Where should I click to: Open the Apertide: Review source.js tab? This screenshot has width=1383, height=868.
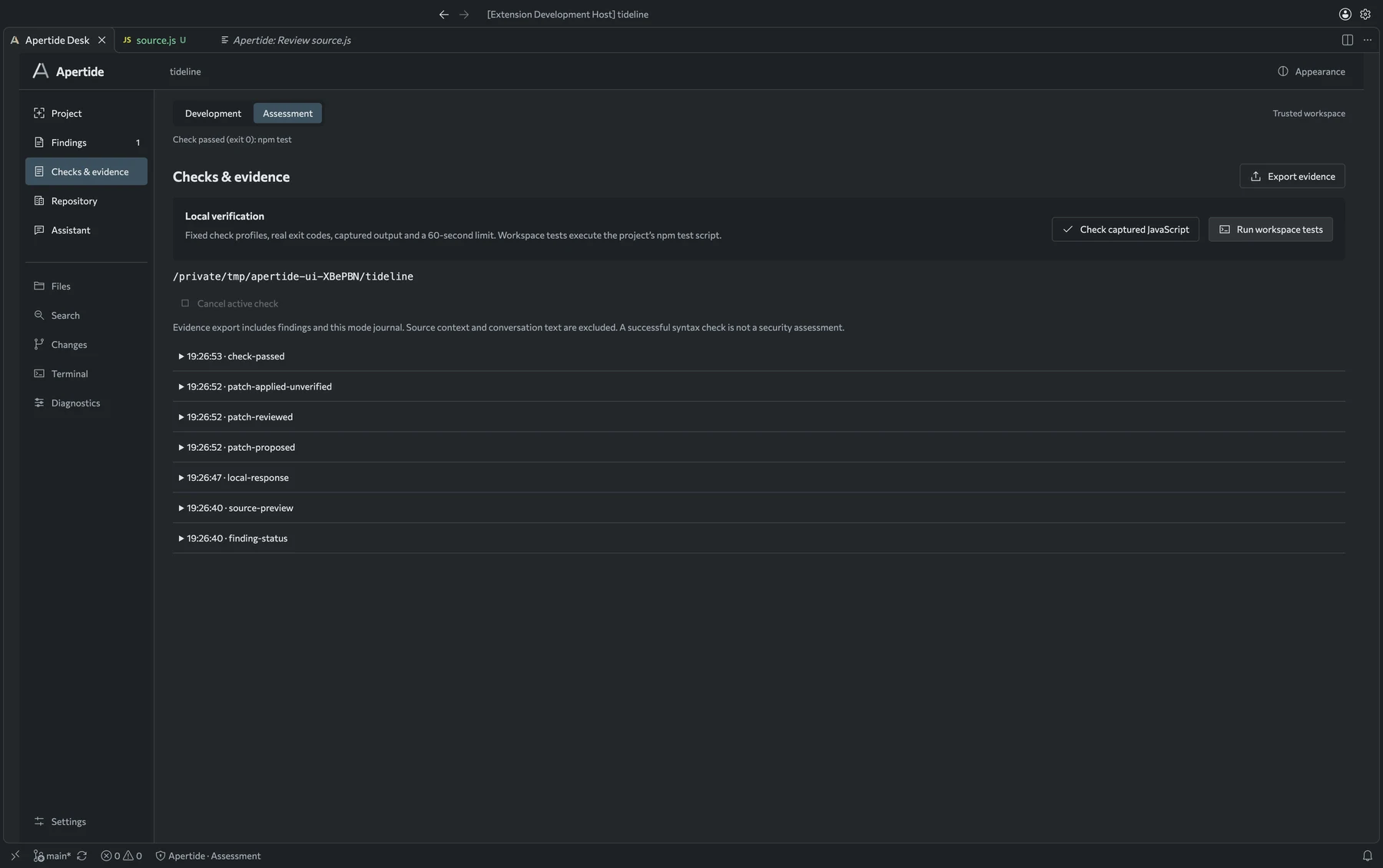click(286, 40)
